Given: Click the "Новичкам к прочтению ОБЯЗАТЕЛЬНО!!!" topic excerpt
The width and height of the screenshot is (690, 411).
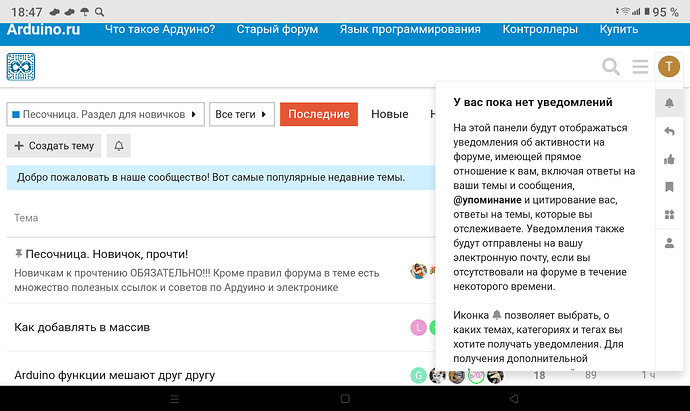Looking at the screenshot, I should tap(197, 280).
